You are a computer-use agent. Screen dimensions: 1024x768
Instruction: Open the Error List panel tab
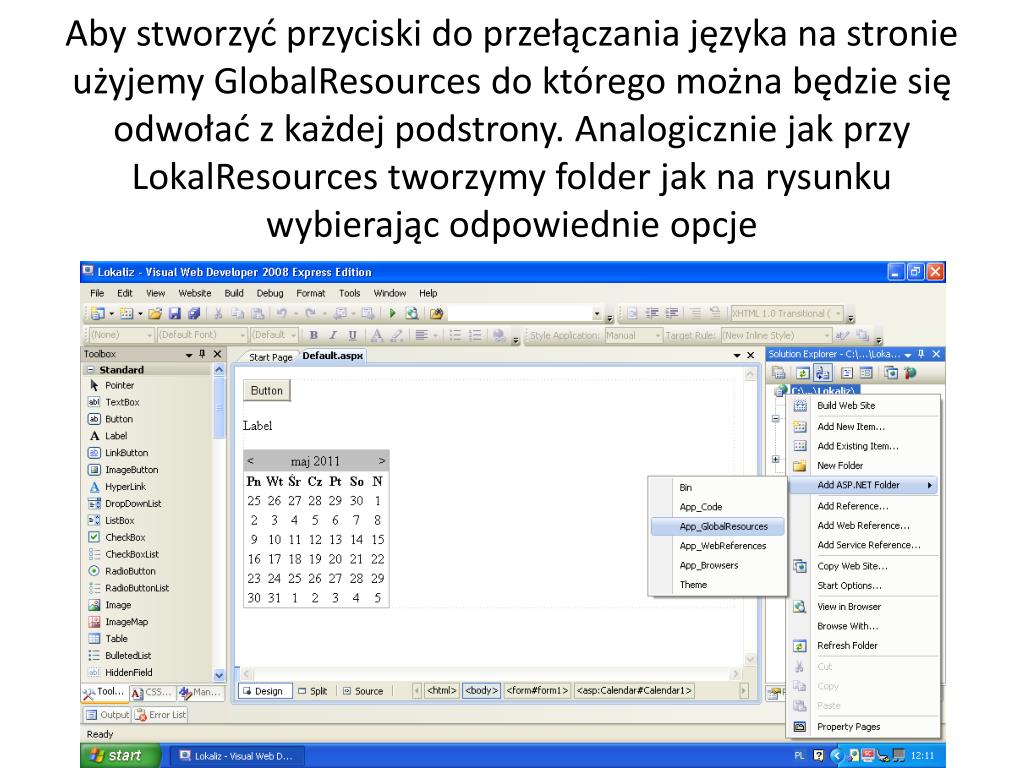160,714
